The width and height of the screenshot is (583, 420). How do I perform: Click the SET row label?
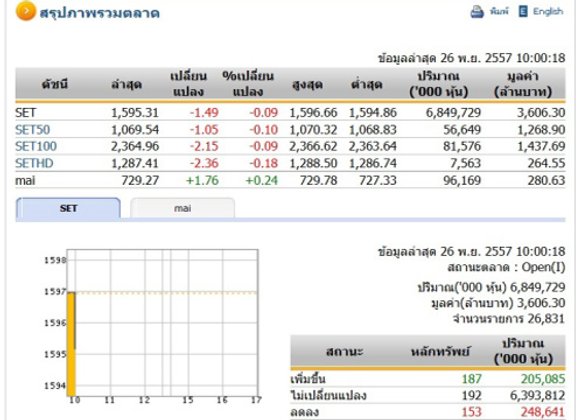click(25, 113)
